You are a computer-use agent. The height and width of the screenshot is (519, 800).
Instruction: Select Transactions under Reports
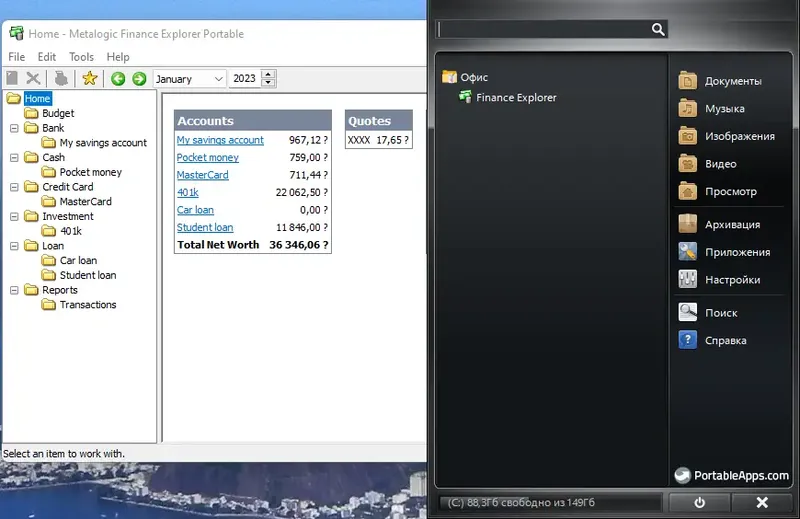(88, 305)
